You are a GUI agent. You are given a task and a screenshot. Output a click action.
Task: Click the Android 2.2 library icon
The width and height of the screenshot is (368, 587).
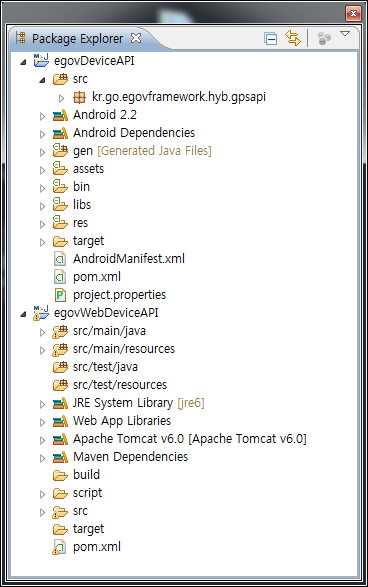[60, 115]
